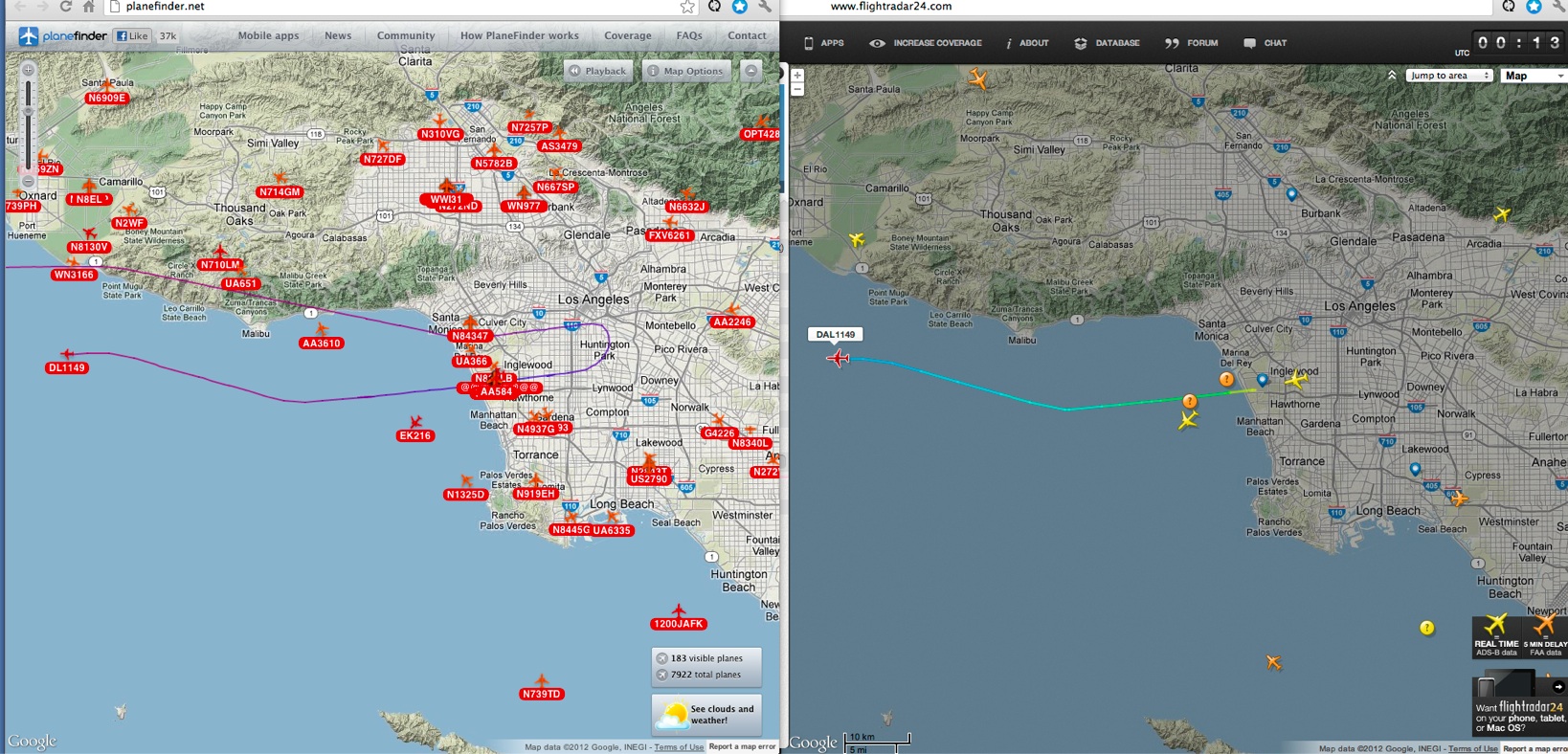
Task: Select the AA3610 aircraft icon
Action: 322,330
